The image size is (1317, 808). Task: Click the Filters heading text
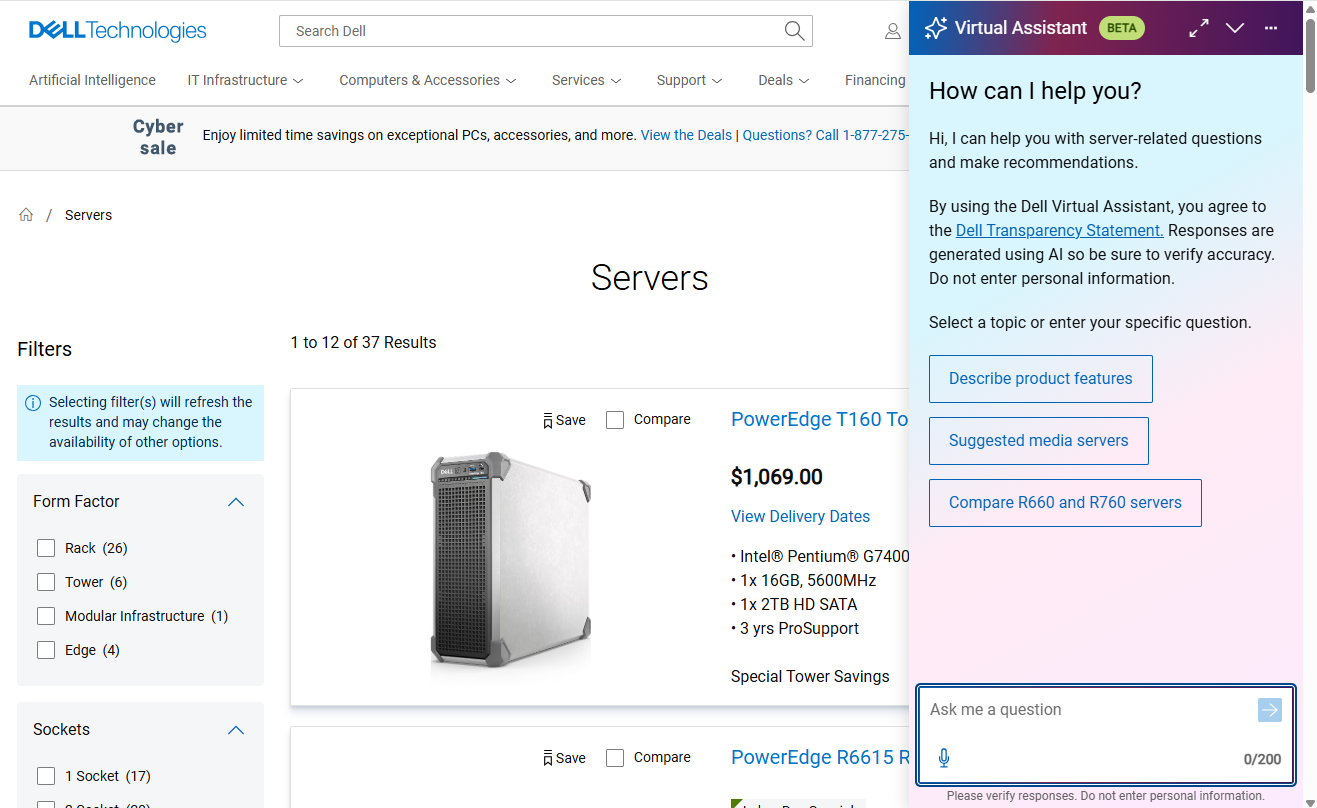click(x=45, y=349)
